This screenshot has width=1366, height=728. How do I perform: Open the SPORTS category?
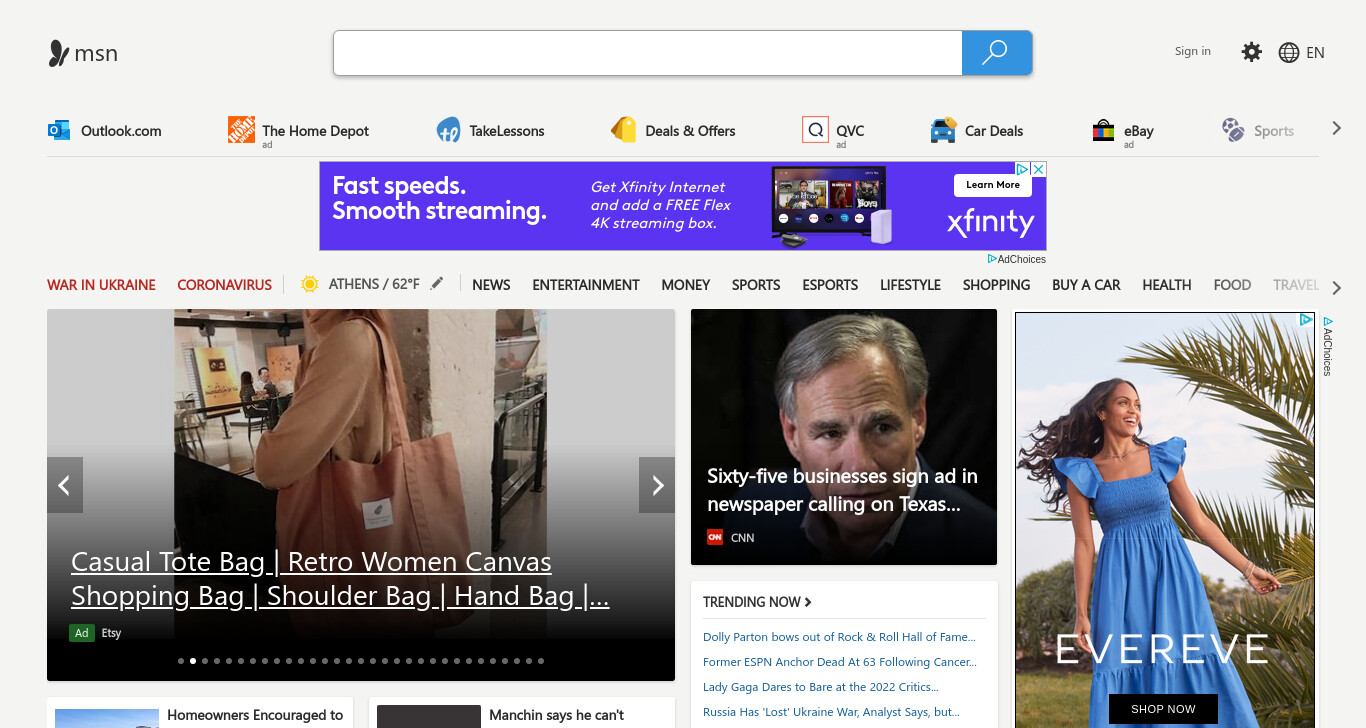coord(756,285)
